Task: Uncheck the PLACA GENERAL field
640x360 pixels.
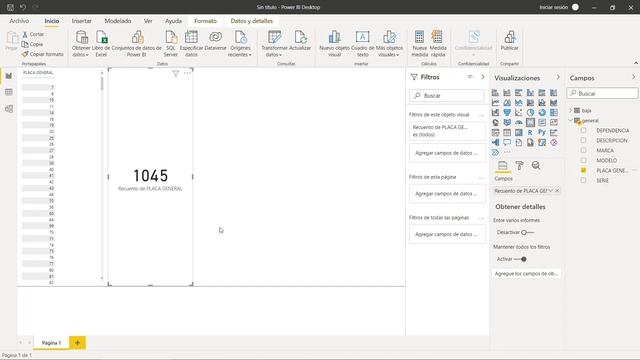Action: point(583,170)
